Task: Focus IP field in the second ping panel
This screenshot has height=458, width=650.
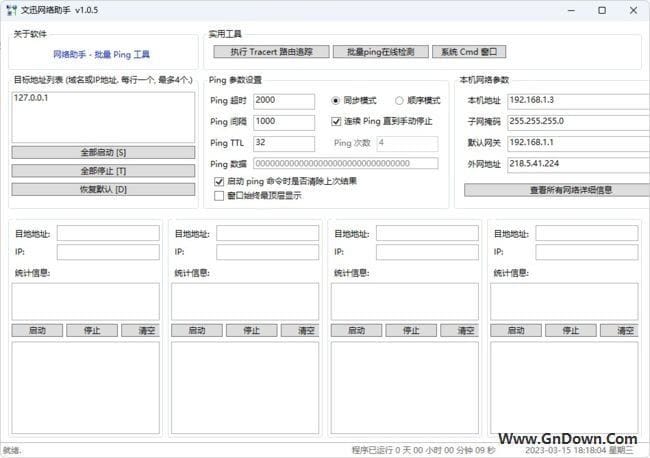Action: (x=268, y=252)
